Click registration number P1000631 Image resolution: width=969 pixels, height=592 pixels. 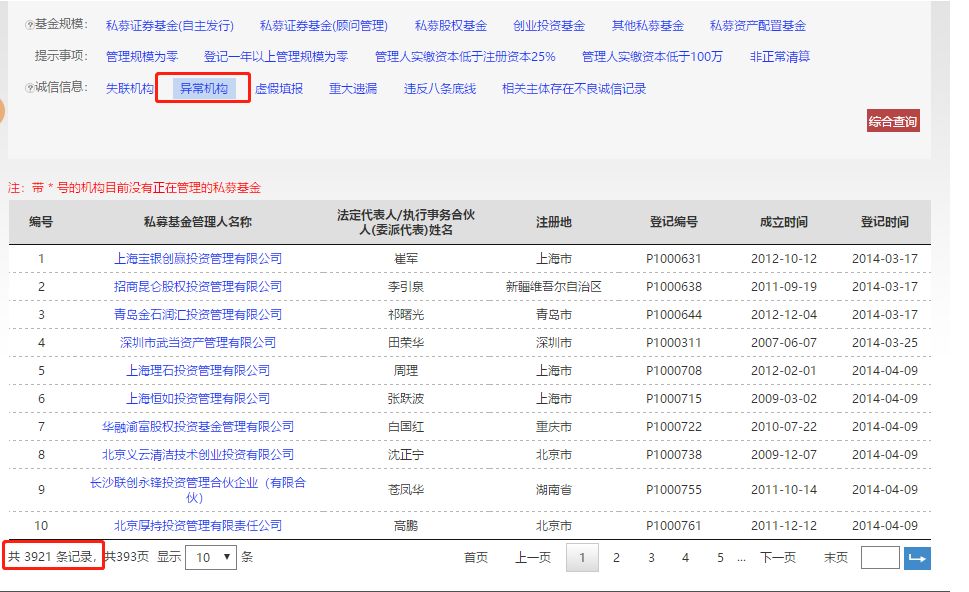(674, 258)
